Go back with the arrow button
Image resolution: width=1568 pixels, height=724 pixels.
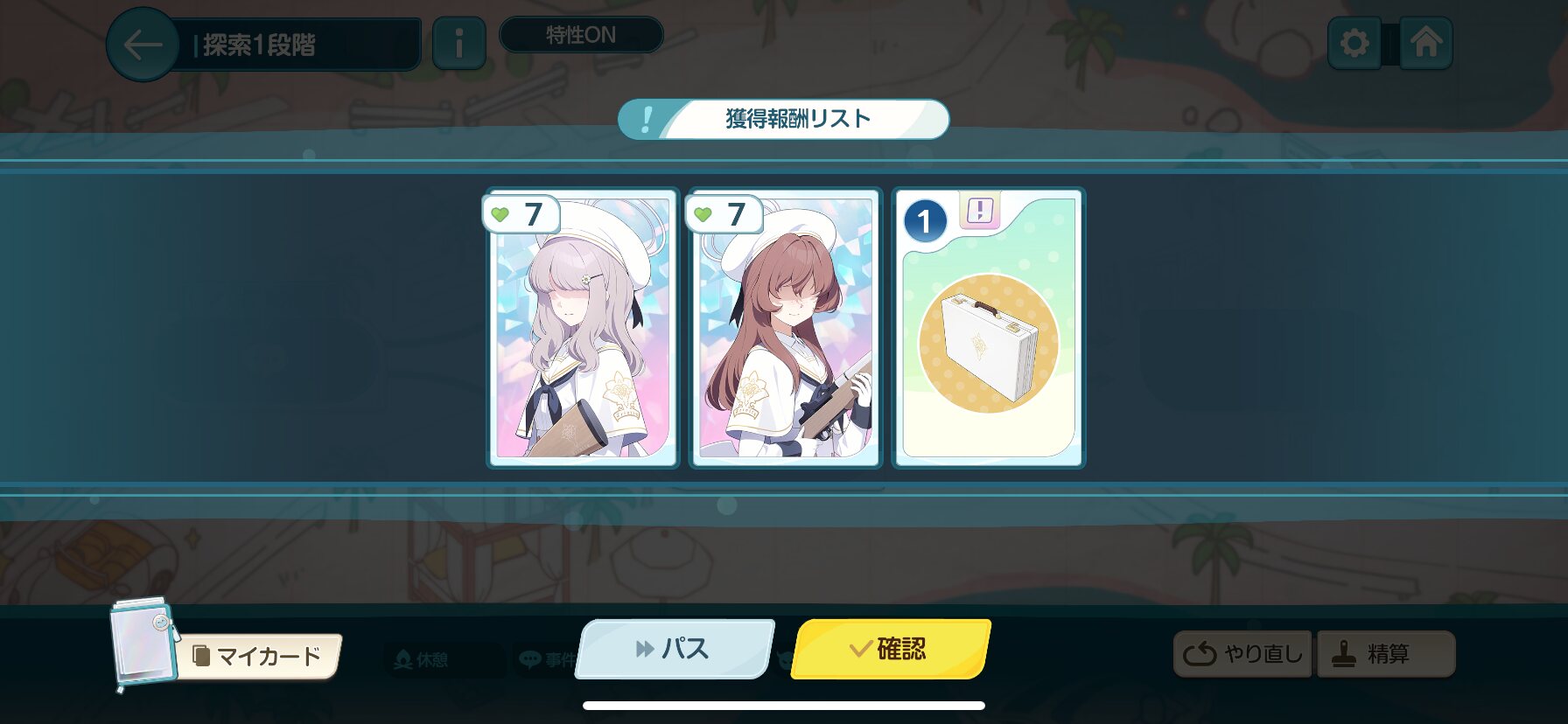click(x=143, y=45)
